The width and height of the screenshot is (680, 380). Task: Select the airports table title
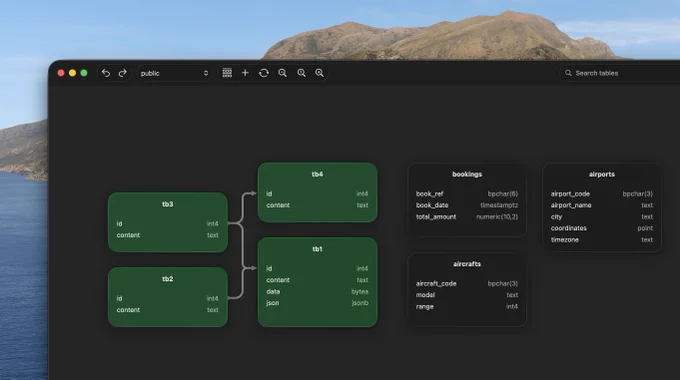602,174
